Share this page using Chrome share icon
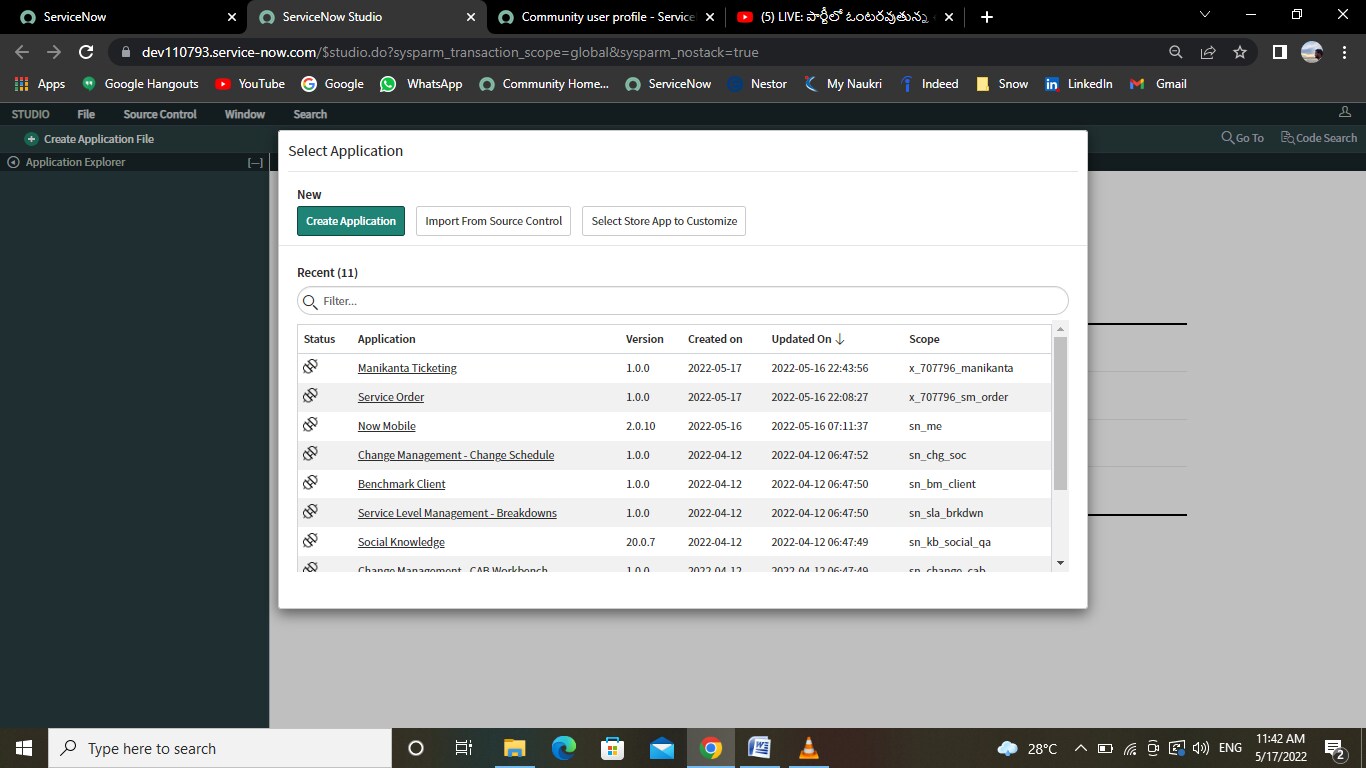1366x768 pixels. click(x=1208, y=52)
